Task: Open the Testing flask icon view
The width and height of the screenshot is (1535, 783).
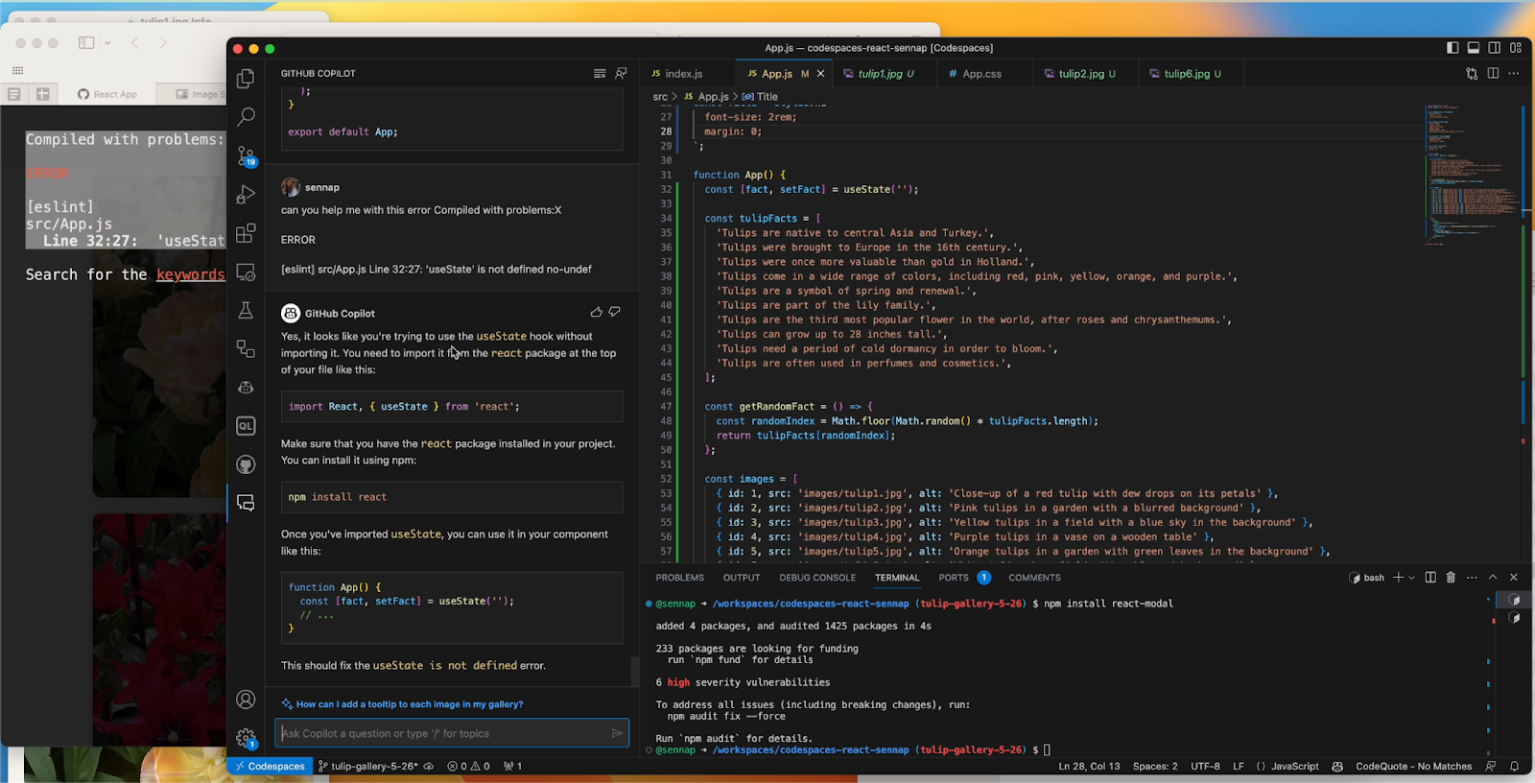Action: [x=245, y=311]
